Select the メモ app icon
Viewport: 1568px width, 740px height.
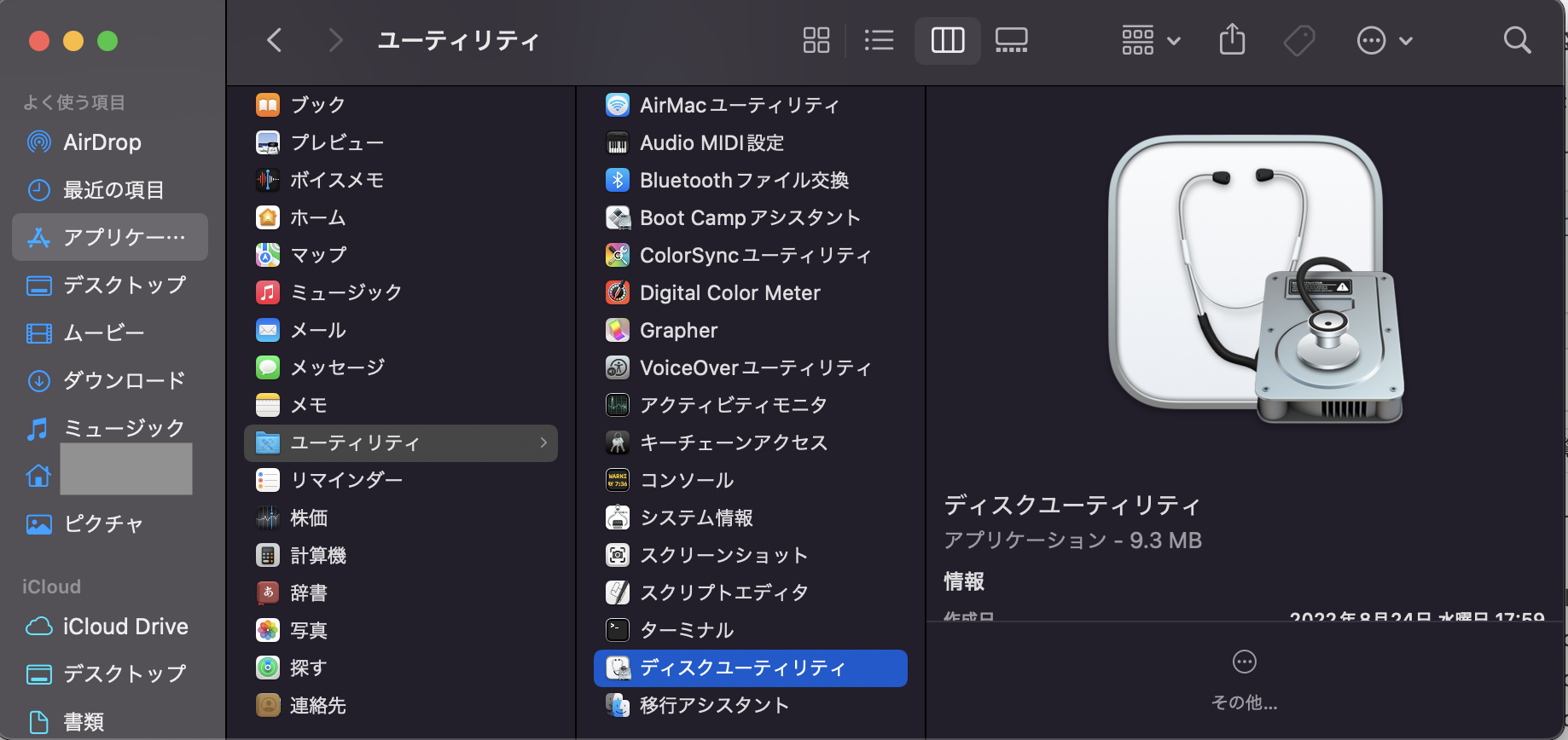268,405
